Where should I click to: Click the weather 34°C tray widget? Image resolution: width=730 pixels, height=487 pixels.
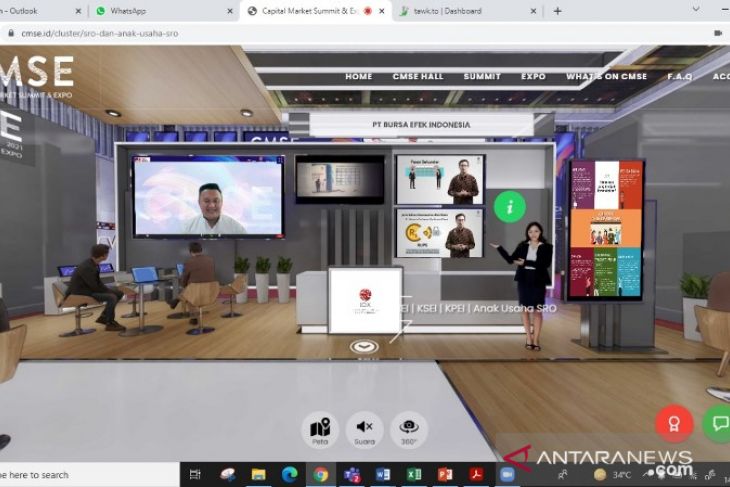pos(612,475)
